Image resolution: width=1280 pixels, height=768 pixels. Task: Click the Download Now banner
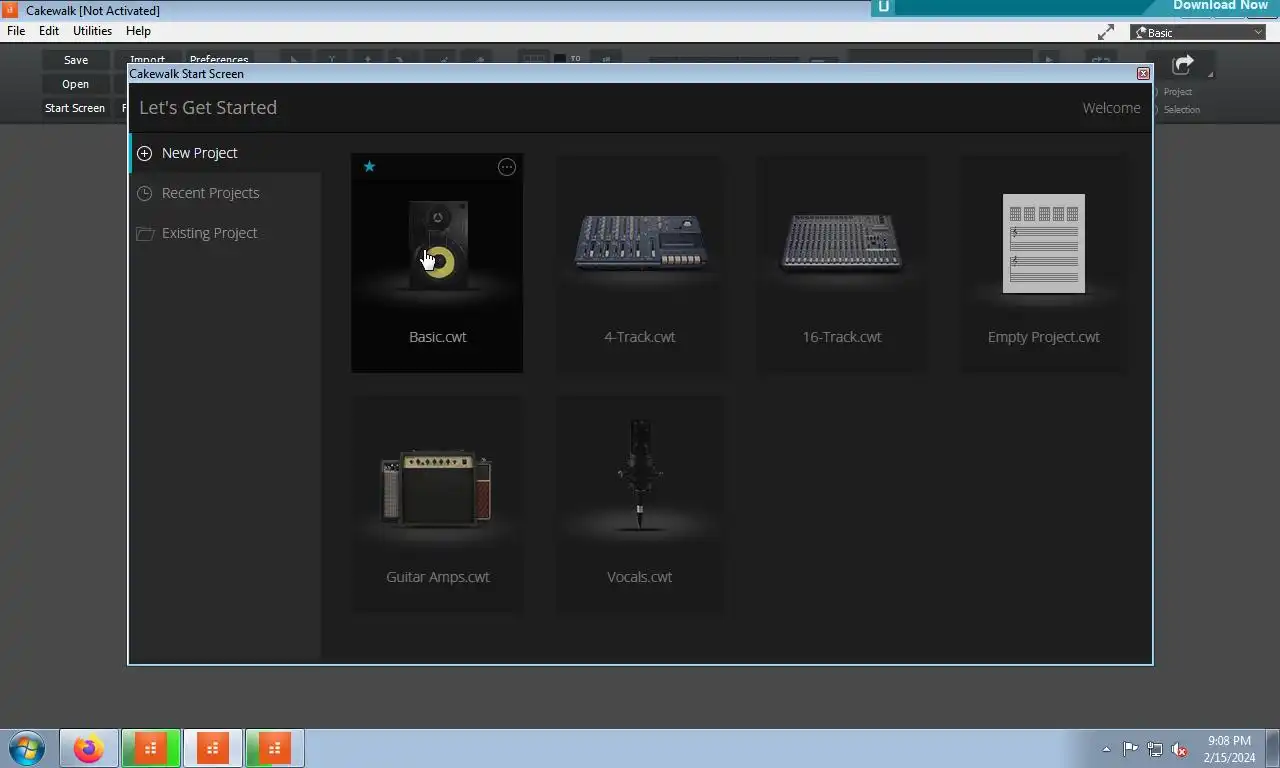1220,6
